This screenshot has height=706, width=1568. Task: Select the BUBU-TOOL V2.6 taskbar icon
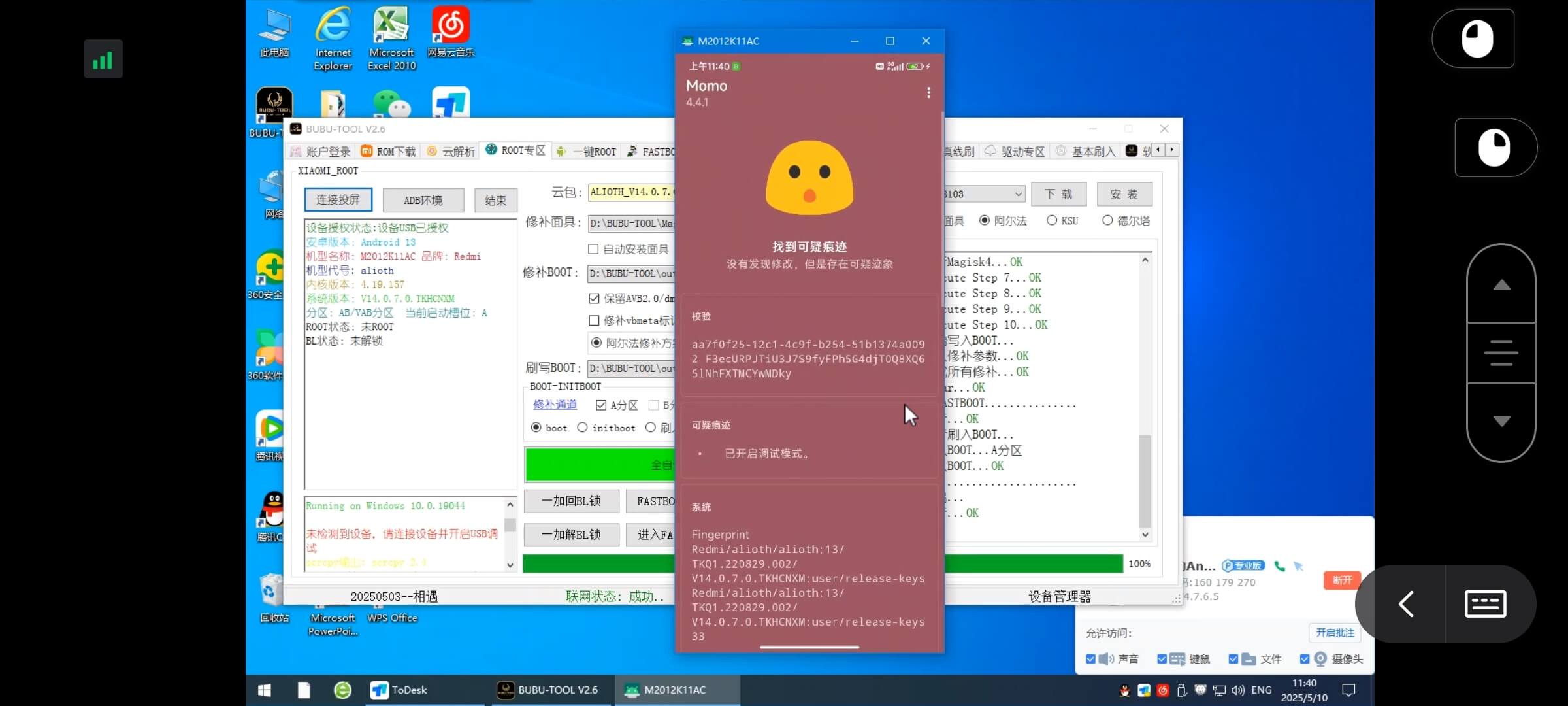pos(549,689)
